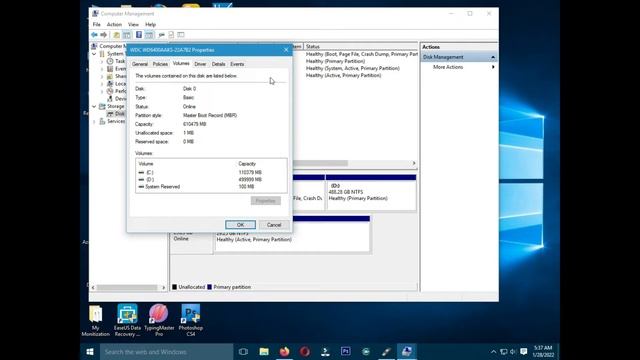Screen dimensions: 640x360
Task: Click More Actions in the Actions pane
Action: tap(448, 67)
